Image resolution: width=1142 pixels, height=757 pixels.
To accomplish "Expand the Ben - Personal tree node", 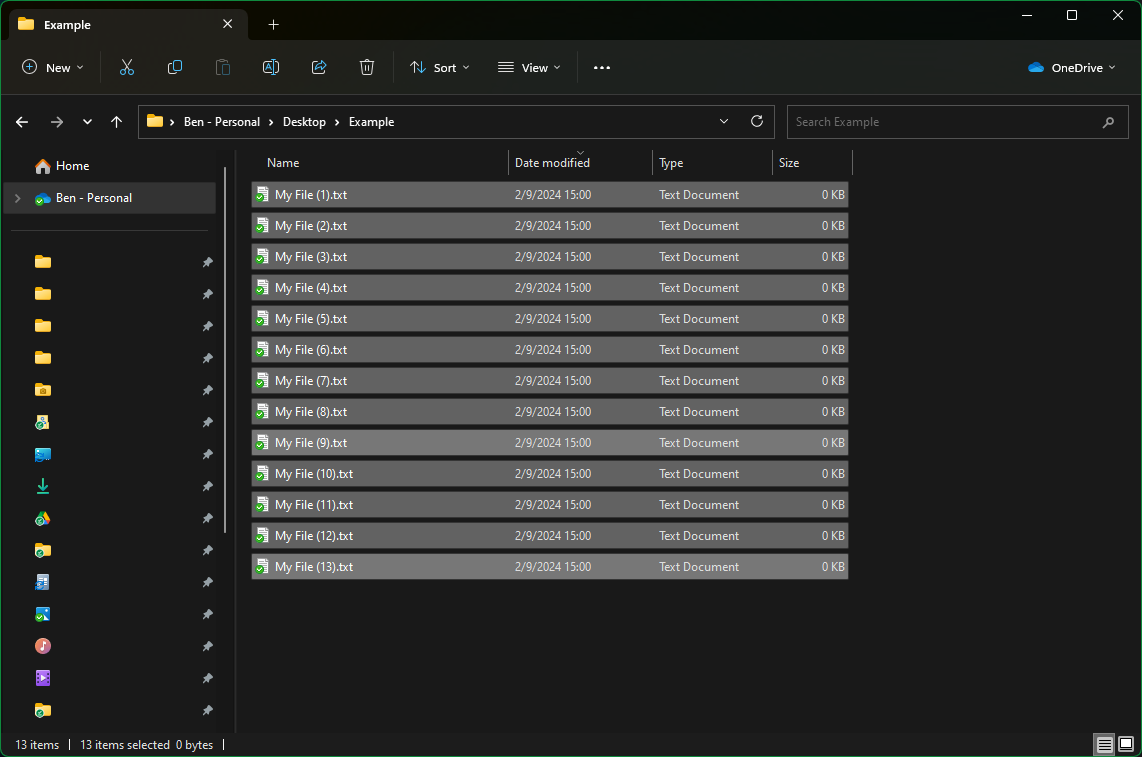I will point(17,198).
